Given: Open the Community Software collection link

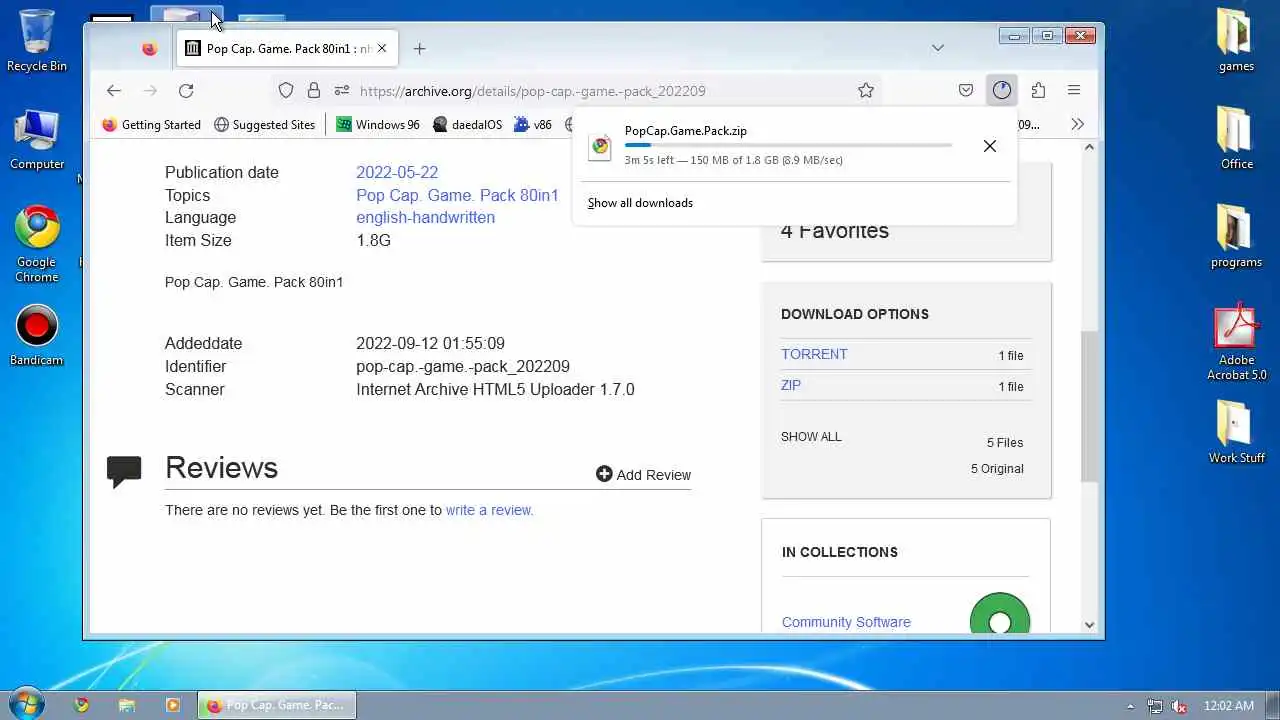Looking at the screenshot, I should [846, 622].
